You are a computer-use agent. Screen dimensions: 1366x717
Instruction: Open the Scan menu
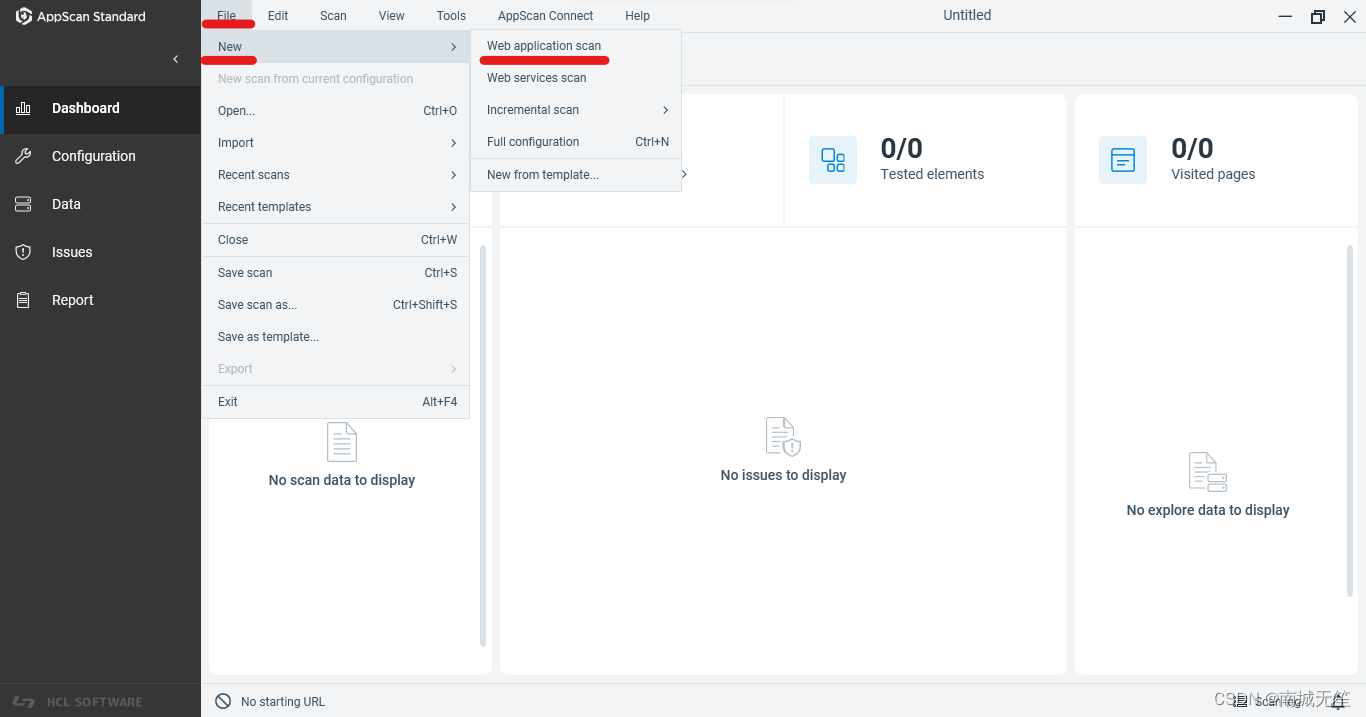333,16
